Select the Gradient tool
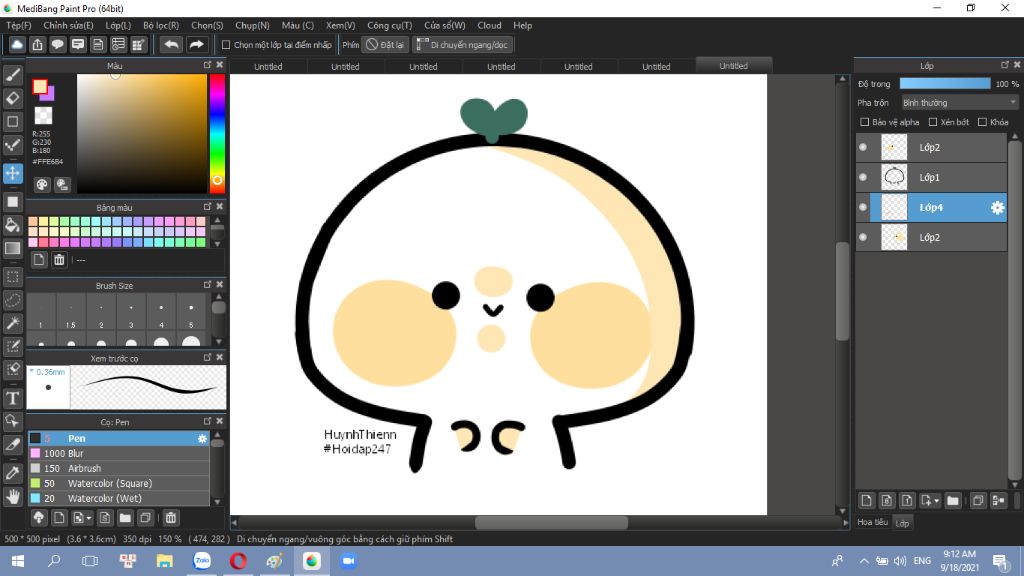Viewport: 1024px width, 576px height. [12, 248]
